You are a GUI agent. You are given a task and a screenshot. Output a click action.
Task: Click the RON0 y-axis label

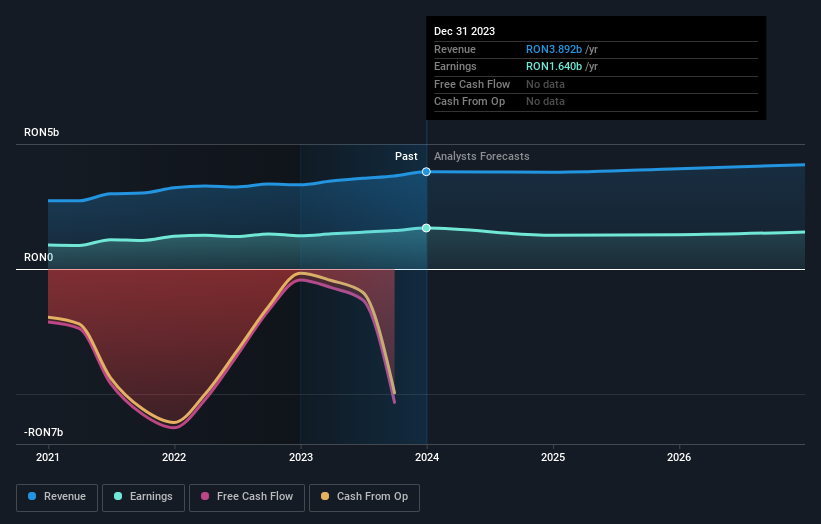point(38,258)
